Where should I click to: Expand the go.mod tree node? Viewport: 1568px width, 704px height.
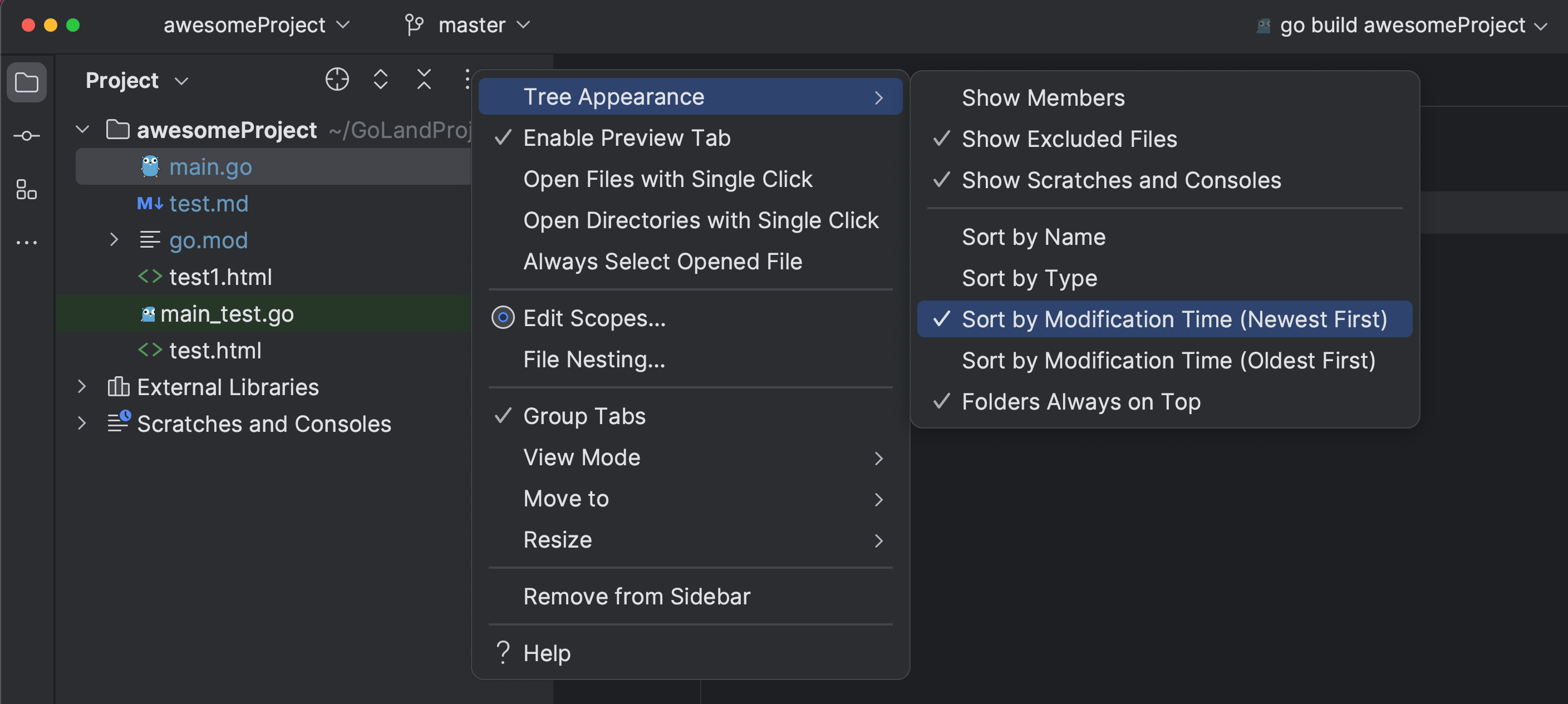tap(114, 240)
